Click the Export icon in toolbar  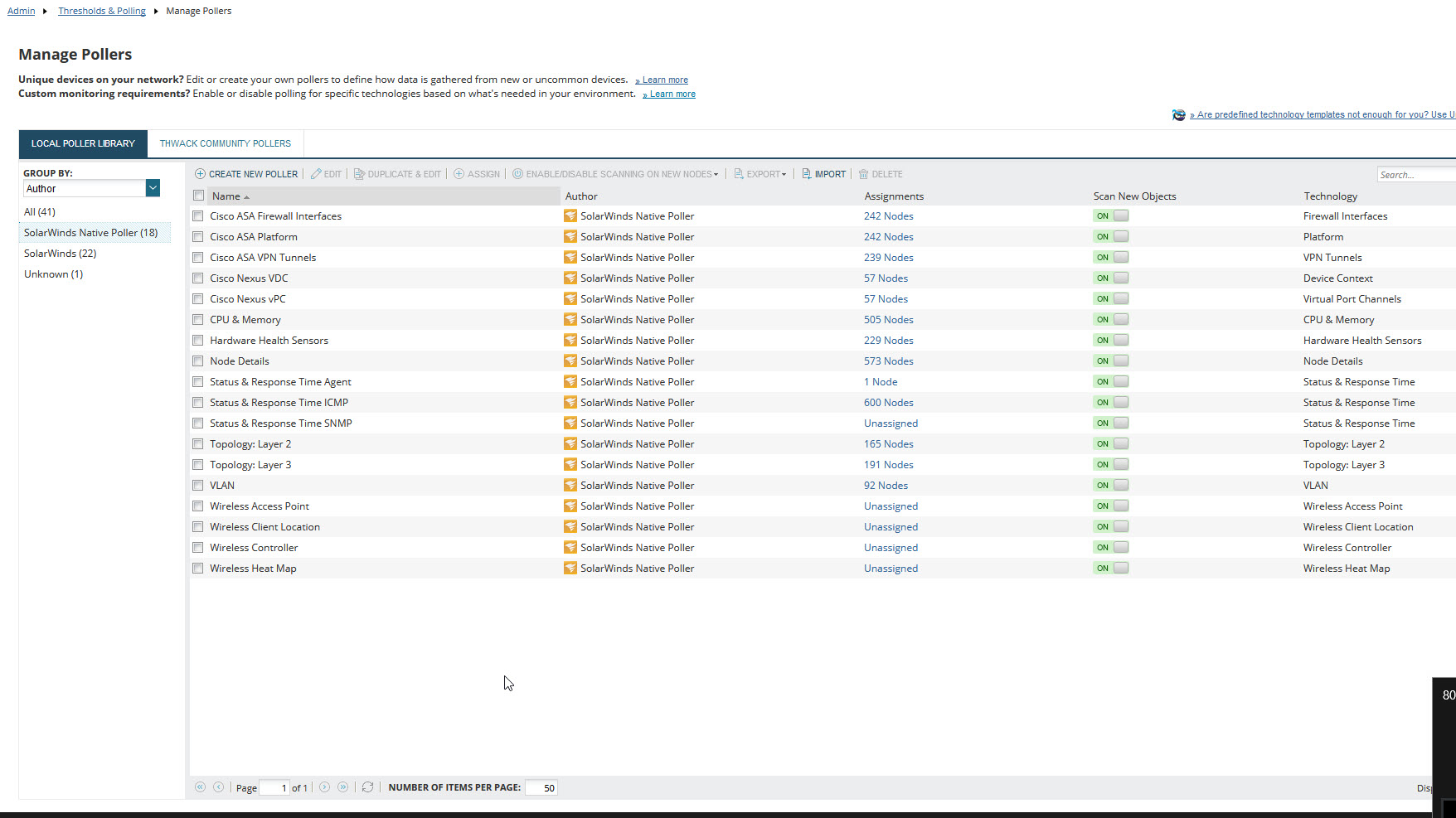tap(738, 174)
